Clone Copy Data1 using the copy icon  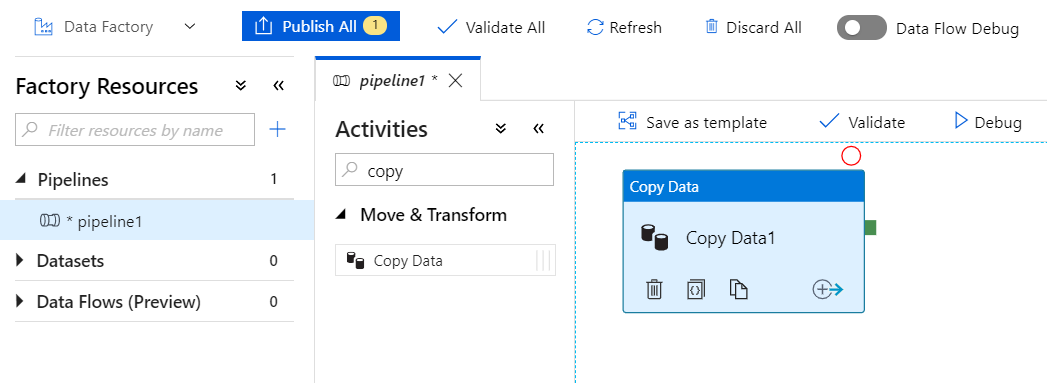pyautogui.click(x=738, y=290)
